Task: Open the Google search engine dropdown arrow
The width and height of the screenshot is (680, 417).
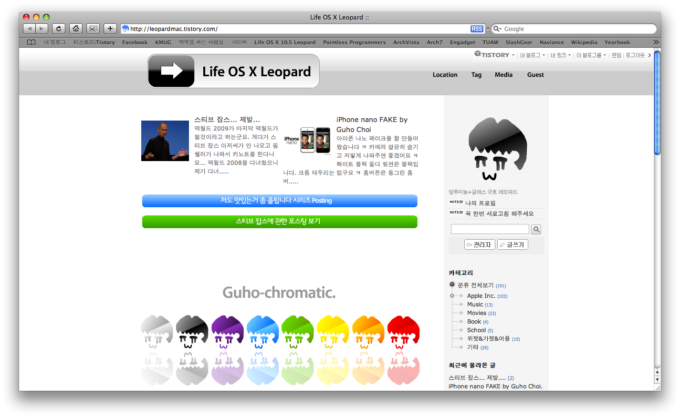Action: [501, 29]
